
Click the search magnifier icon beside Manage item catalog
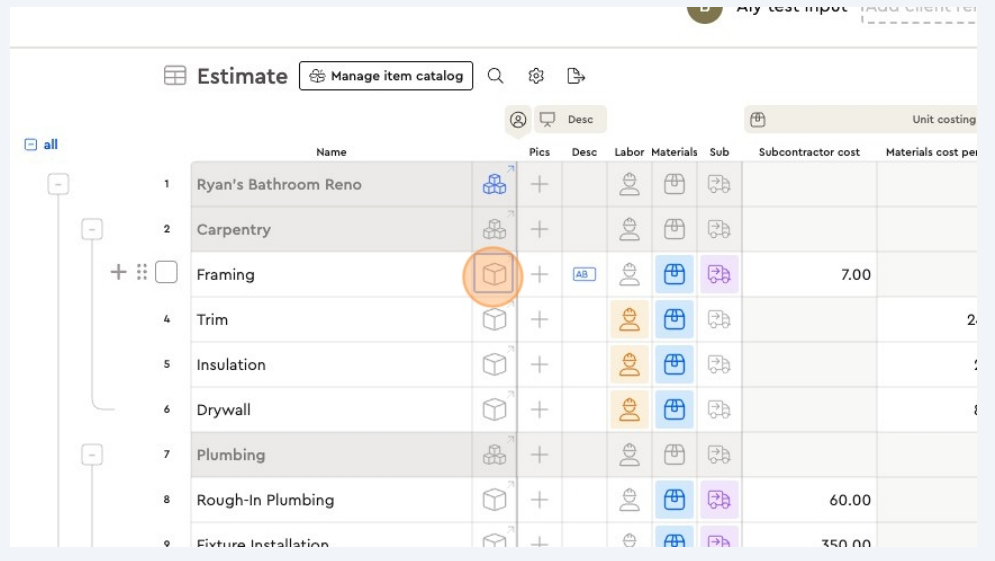tap(495, 76)
